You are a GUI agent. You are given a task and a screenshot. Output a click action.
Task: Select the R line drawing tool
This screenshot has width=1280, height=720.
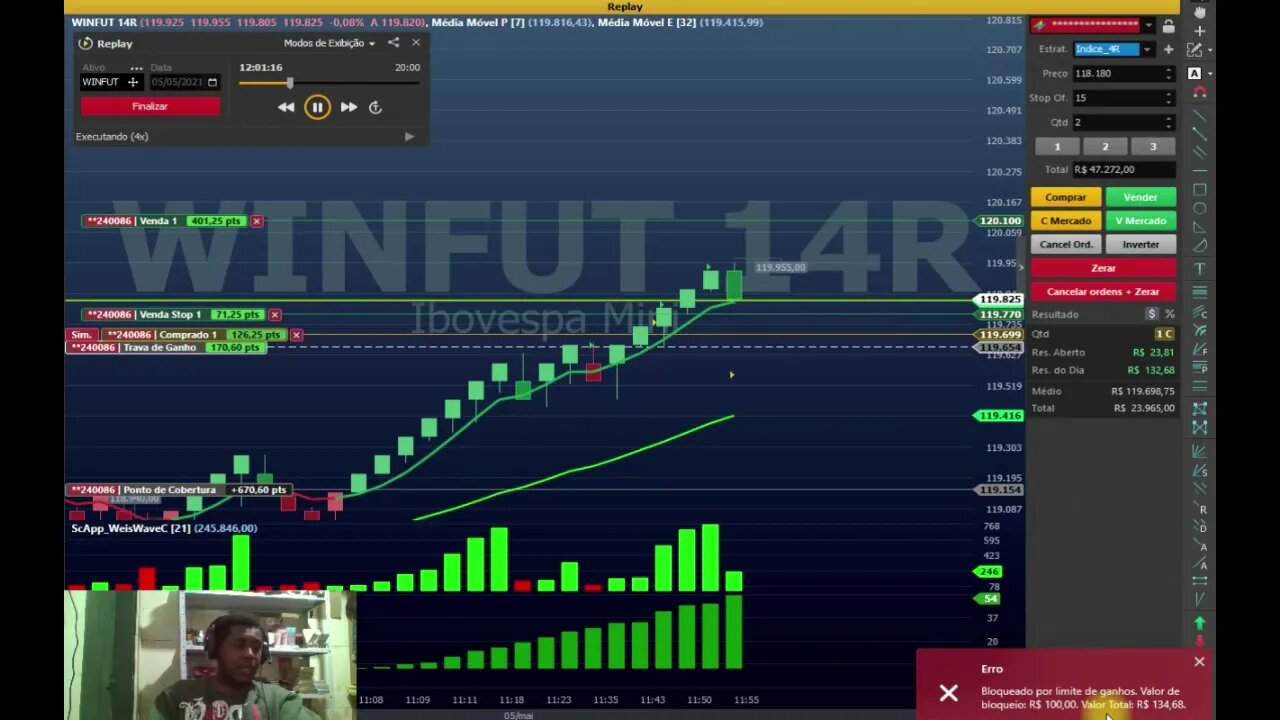(x=1200, y=509)
